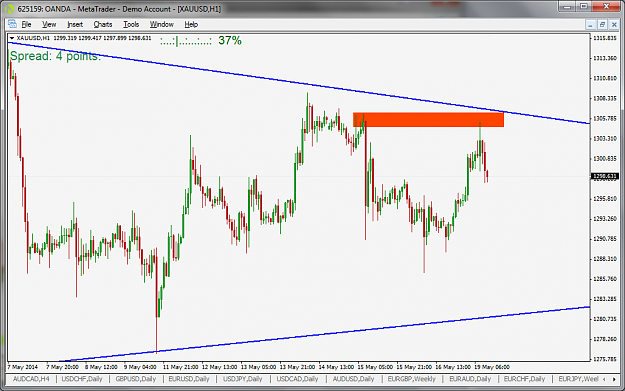Click the "7 May 2014" time axis label
625x391 pixels.
[x=22, y=367]
